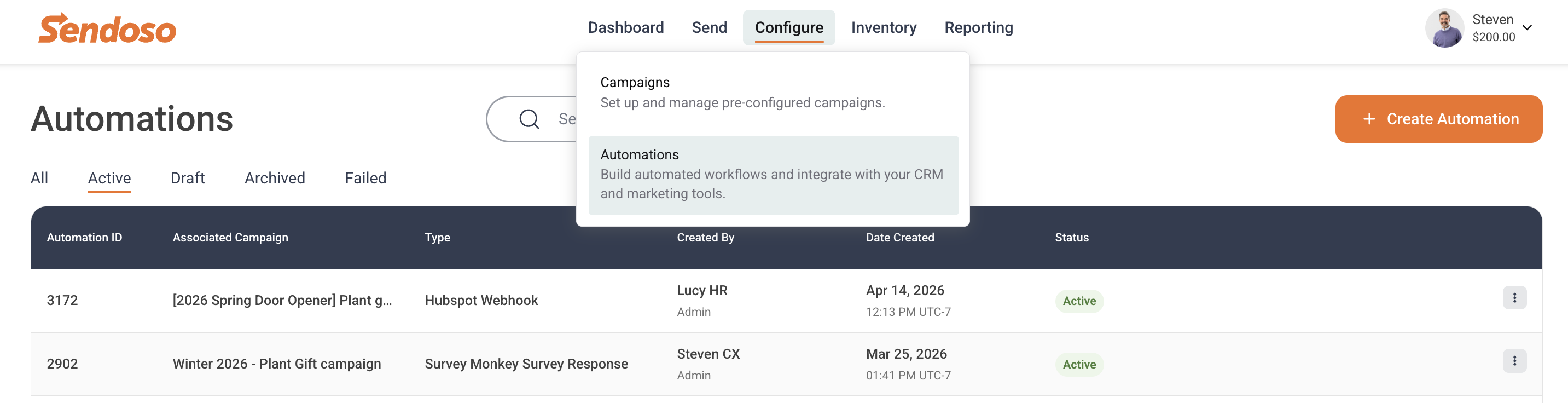This screenshot has height=403, width=1568.
Task: Switch to the Archived tab
Action: (x=275, y=178)
